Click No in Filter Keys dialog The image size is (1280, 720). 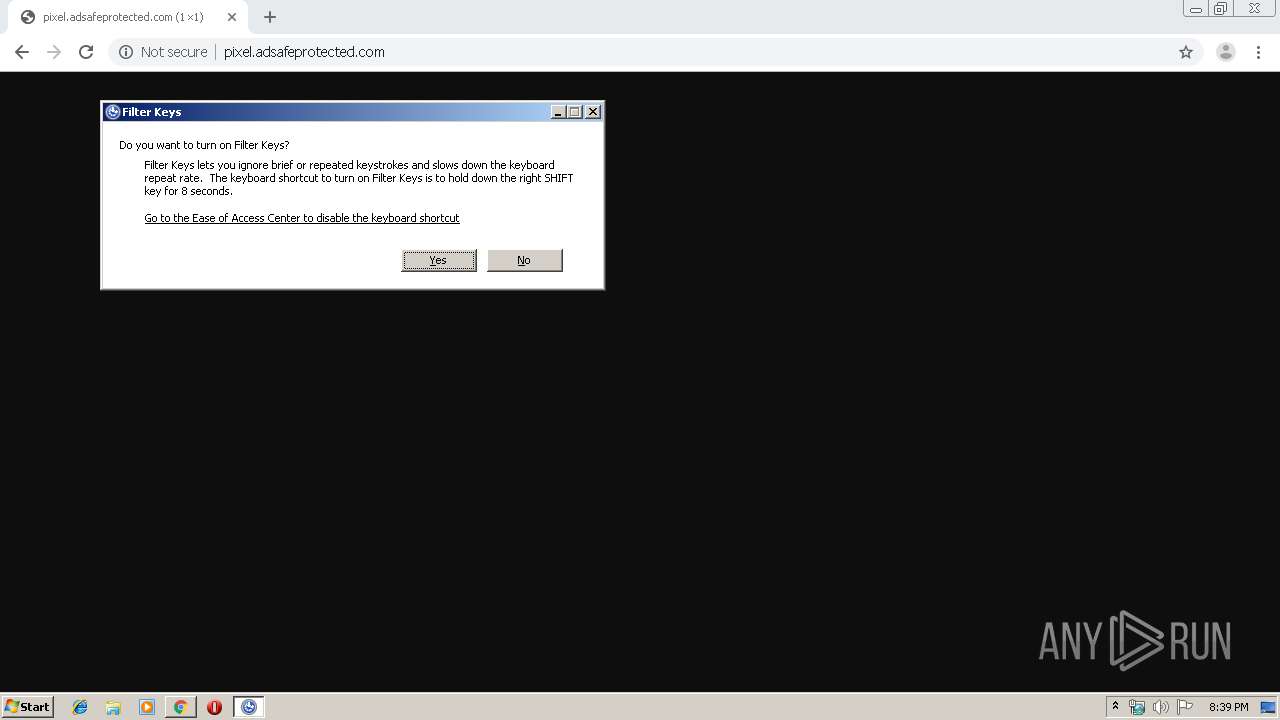point(524,260)
